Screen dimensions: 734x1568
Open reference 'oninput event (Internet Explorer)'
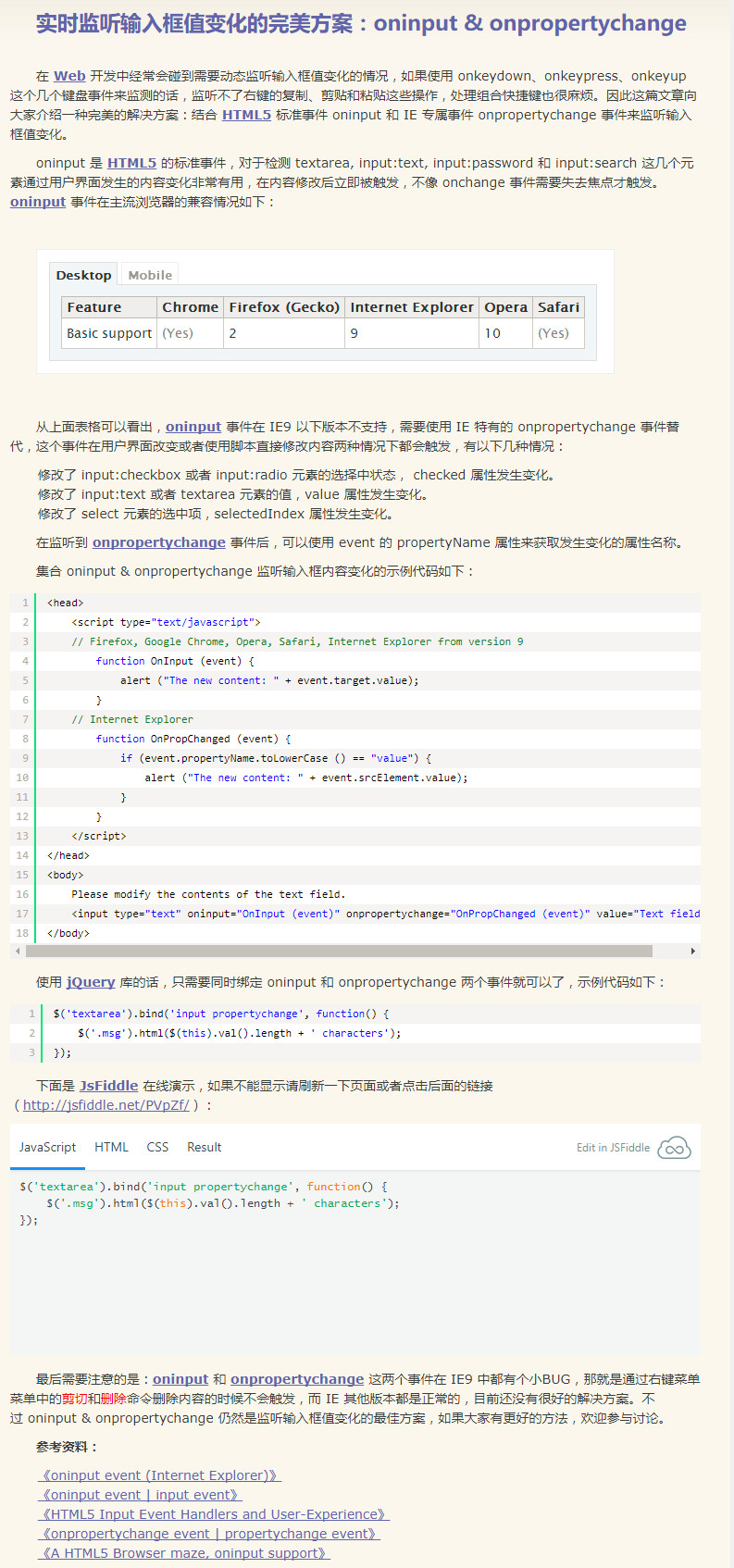pos(159,1475)
